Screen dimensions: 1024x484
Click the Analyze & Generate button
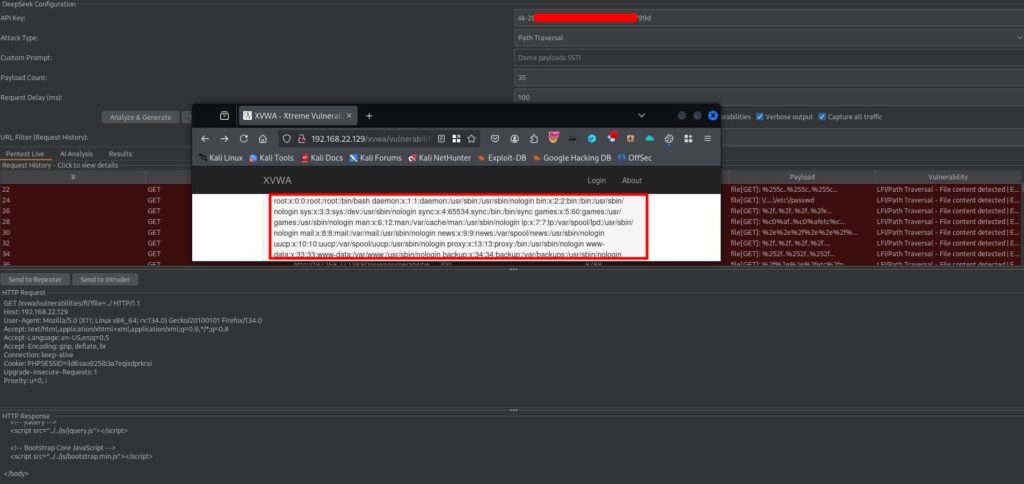click(140, 118)
